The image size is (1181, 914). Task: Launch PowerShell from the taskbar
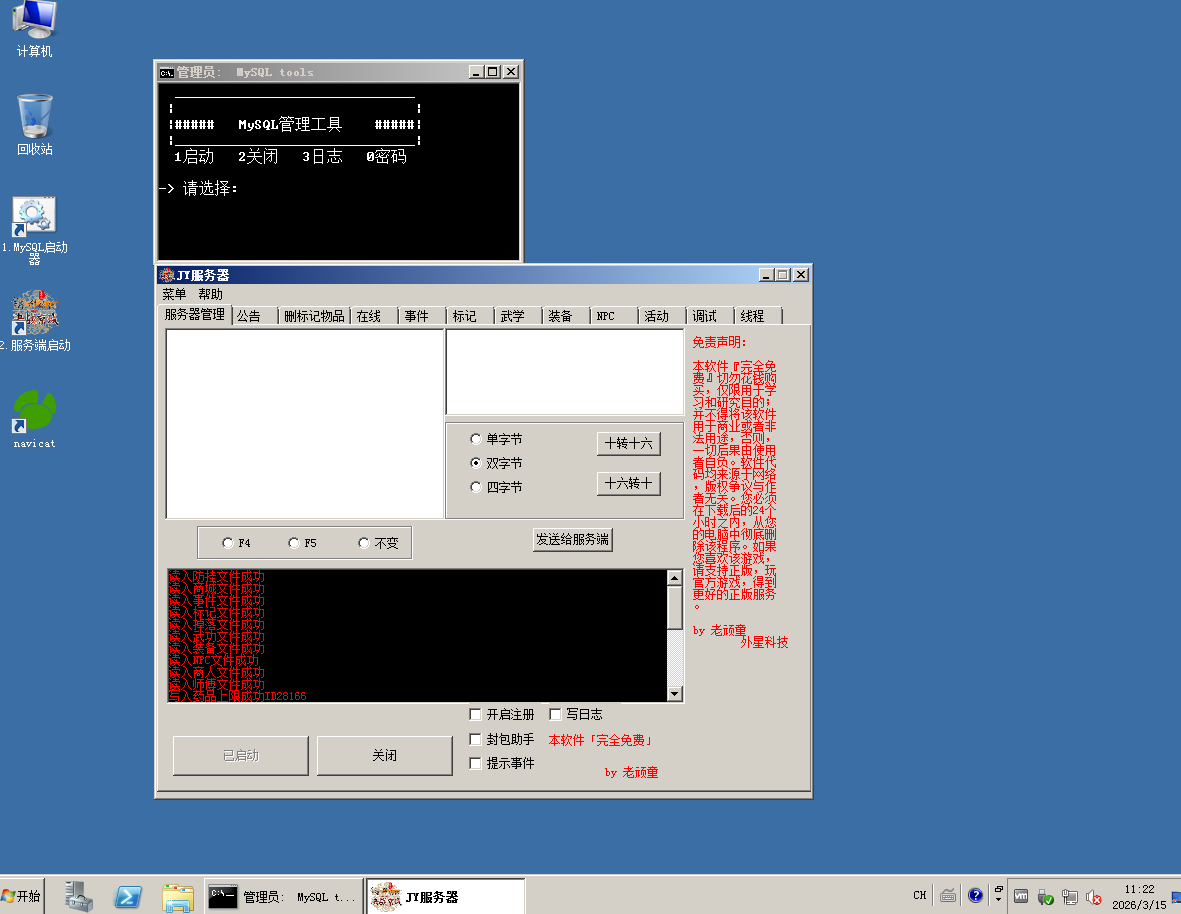pos(127,897)
